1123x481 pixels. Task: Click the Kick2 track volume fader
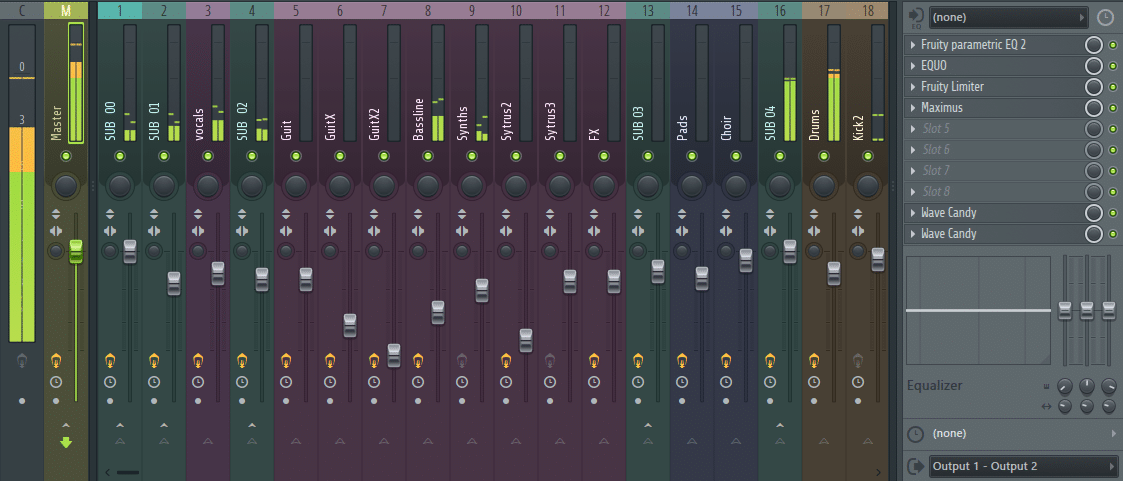tap(878, 259)
